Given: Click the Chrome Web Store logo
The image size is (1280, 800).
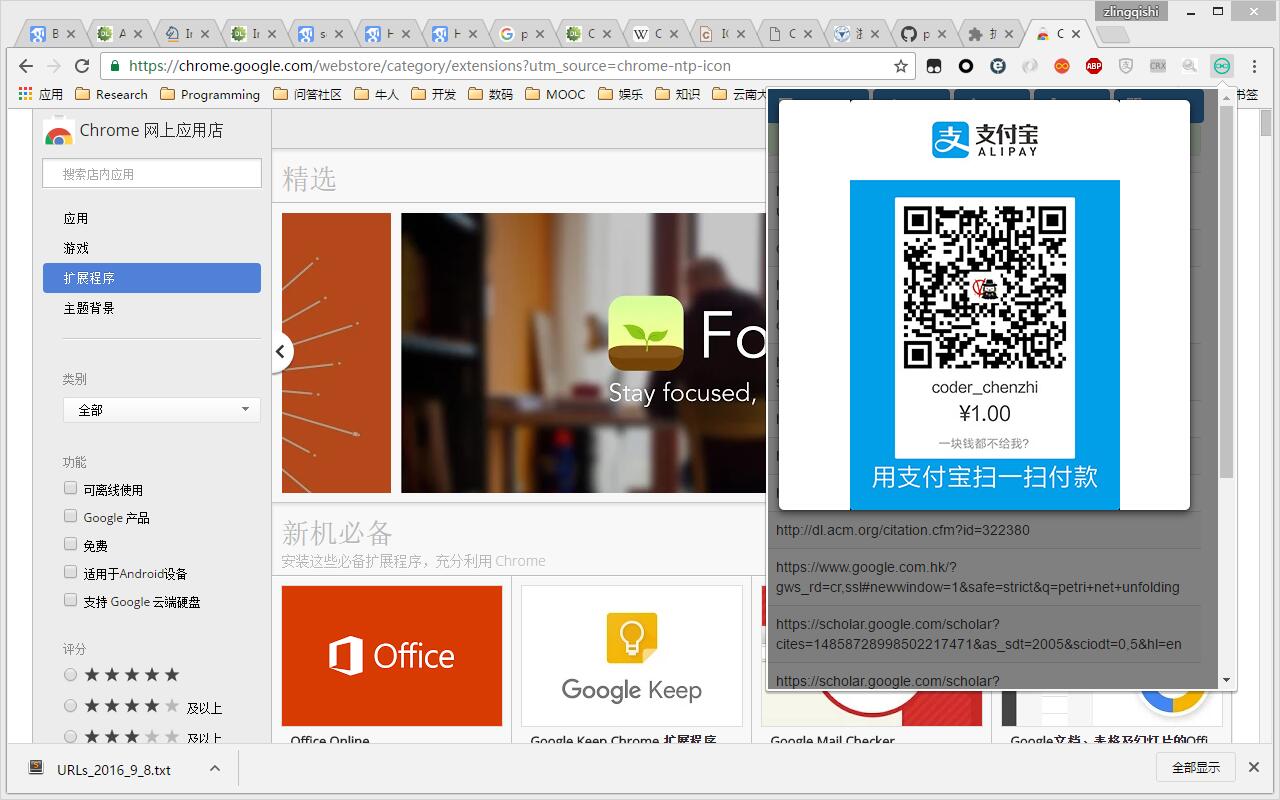Looking at the screenshot, I should point(58,131).
